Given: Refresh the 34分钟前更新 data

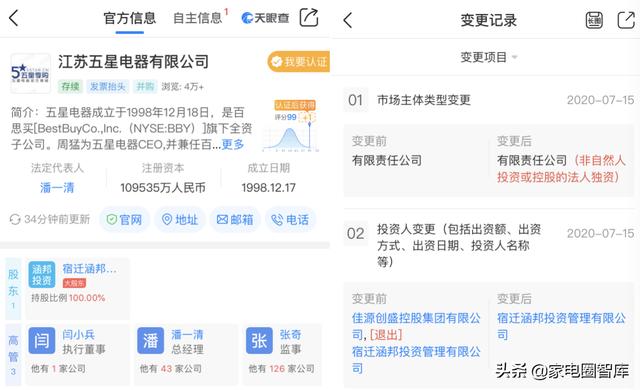Looking at the screenshot, I should [x=15, y=219].
